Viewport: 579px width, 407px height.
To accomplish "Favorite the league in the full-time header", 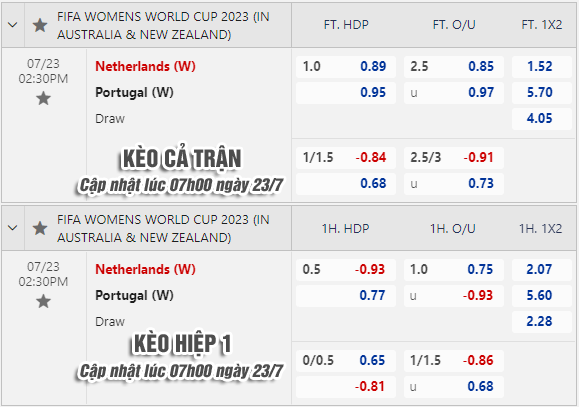I will 40,25.
